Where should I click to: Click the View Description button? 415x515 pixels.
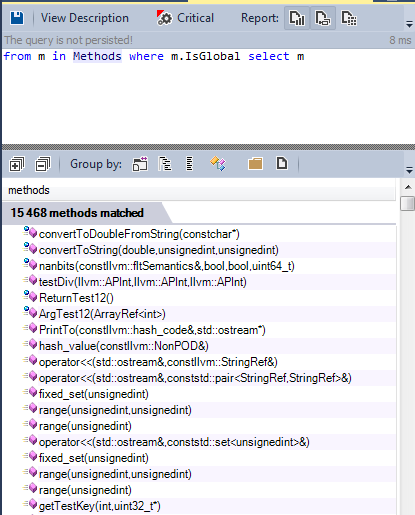[85, 18]
